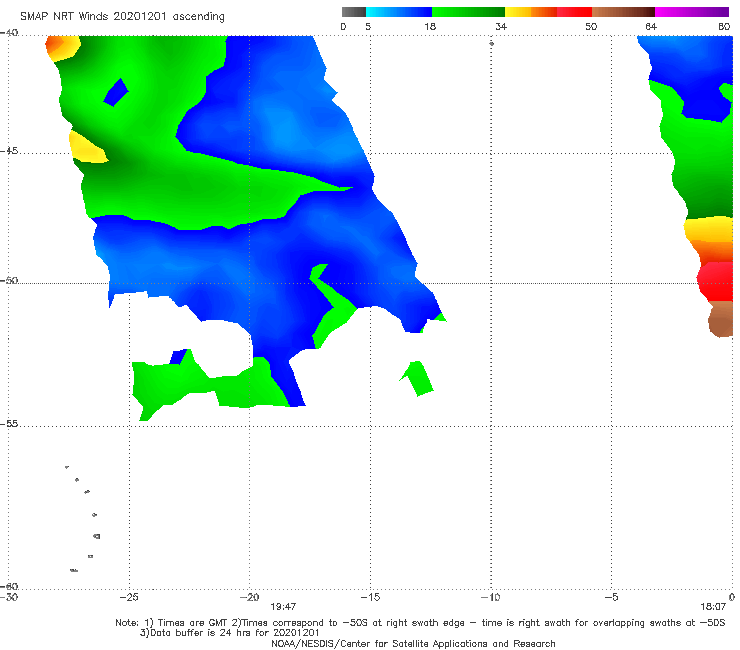The image size is (740, 650).
Task: Click the longitude label '-25'
Action: [x=129, y=597]
